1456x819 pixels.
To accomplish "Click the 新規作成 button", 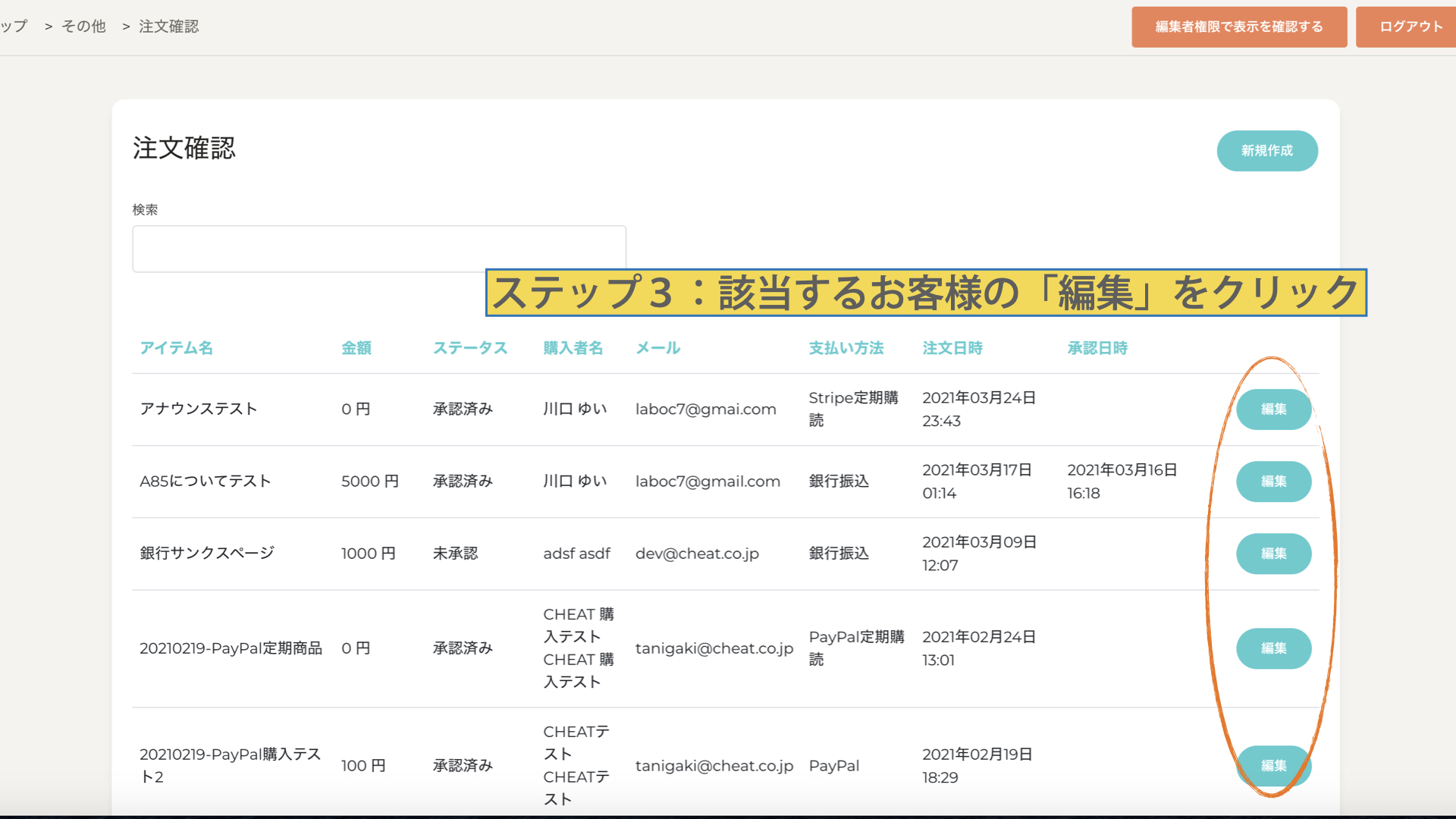I will coord(1266,151).
